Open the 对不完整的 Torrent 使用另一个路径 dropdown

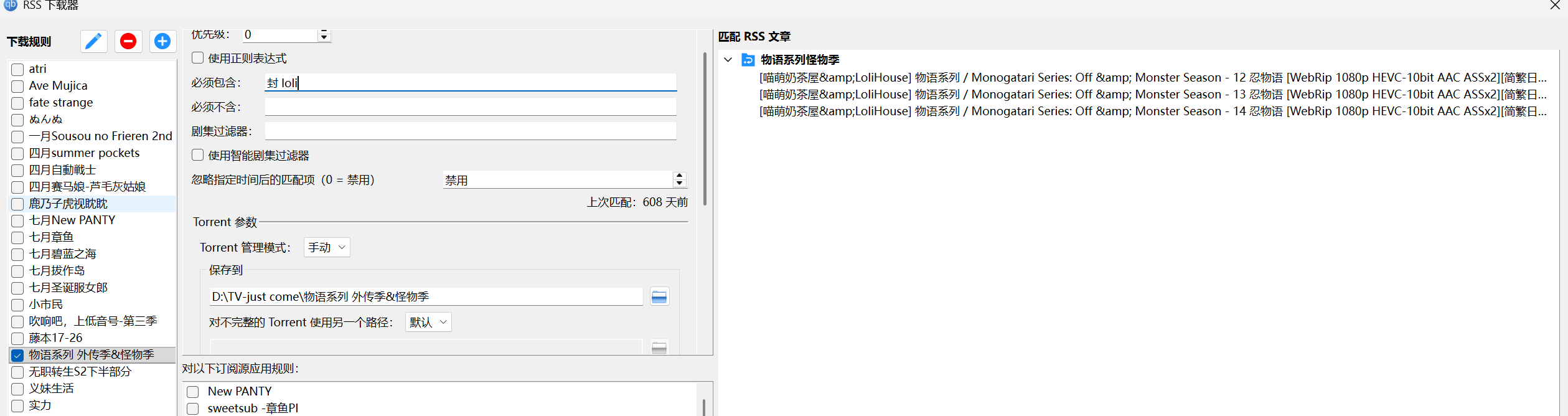[x=428, y=322]
